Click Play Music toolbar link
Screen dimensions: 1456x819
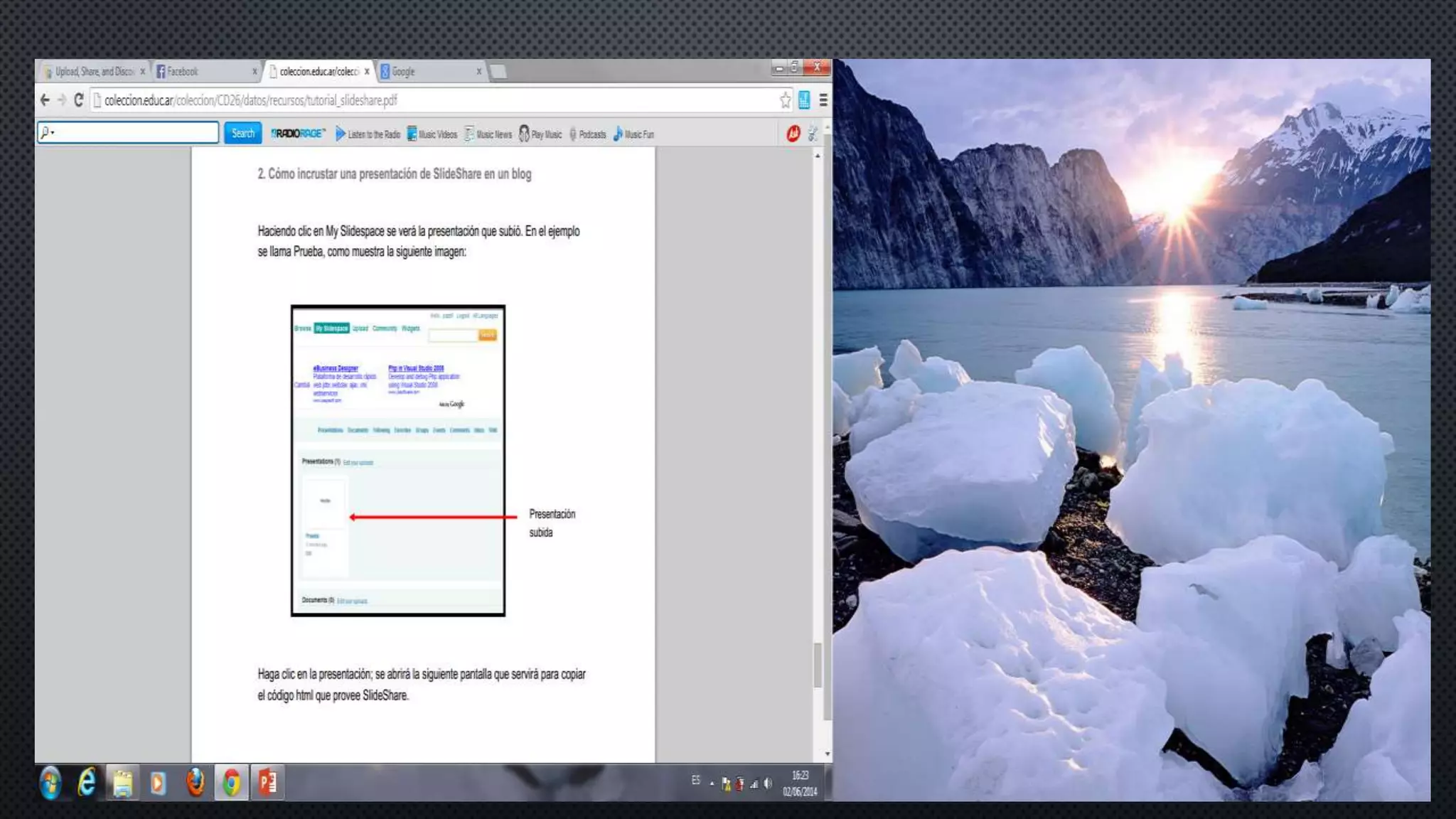(540, 134)
